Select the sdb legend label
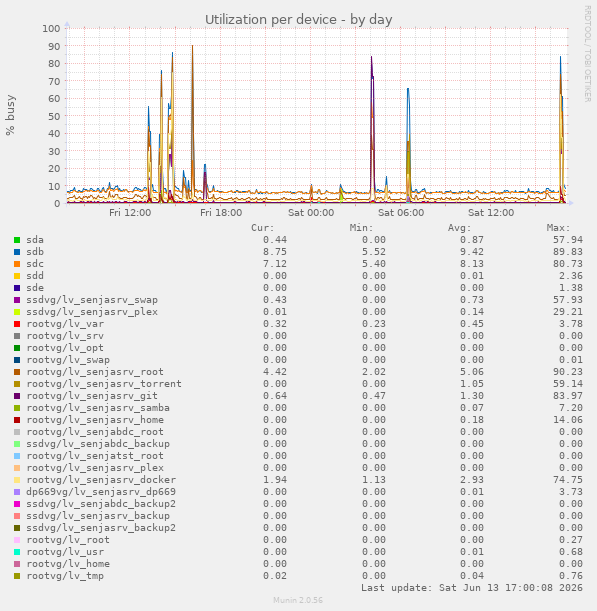 tap(35, 252)
